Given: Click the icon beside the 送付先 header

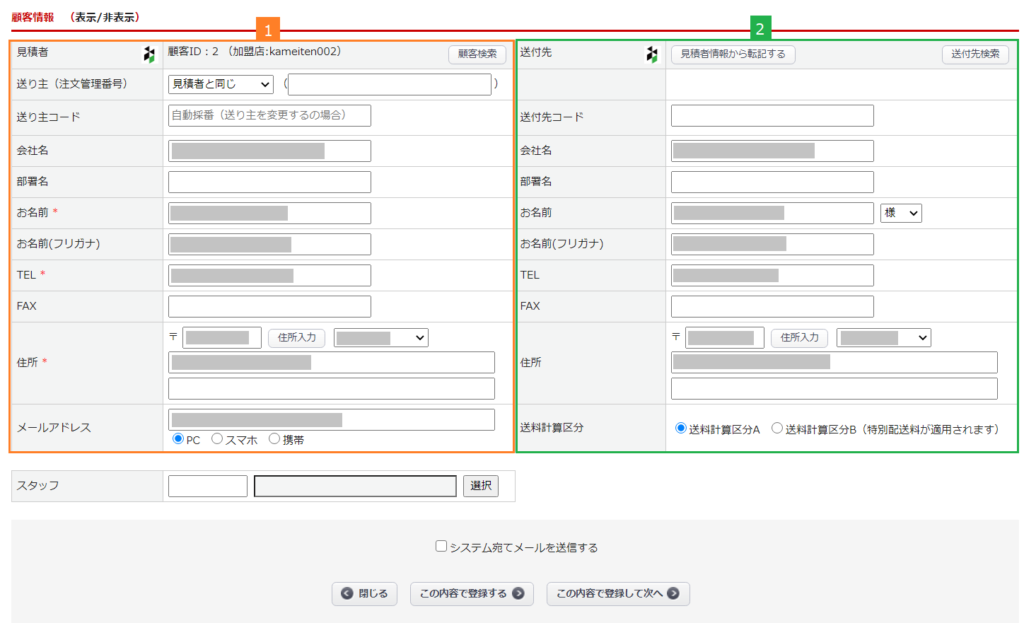Looking at the screenshot, I should [652, 54].
